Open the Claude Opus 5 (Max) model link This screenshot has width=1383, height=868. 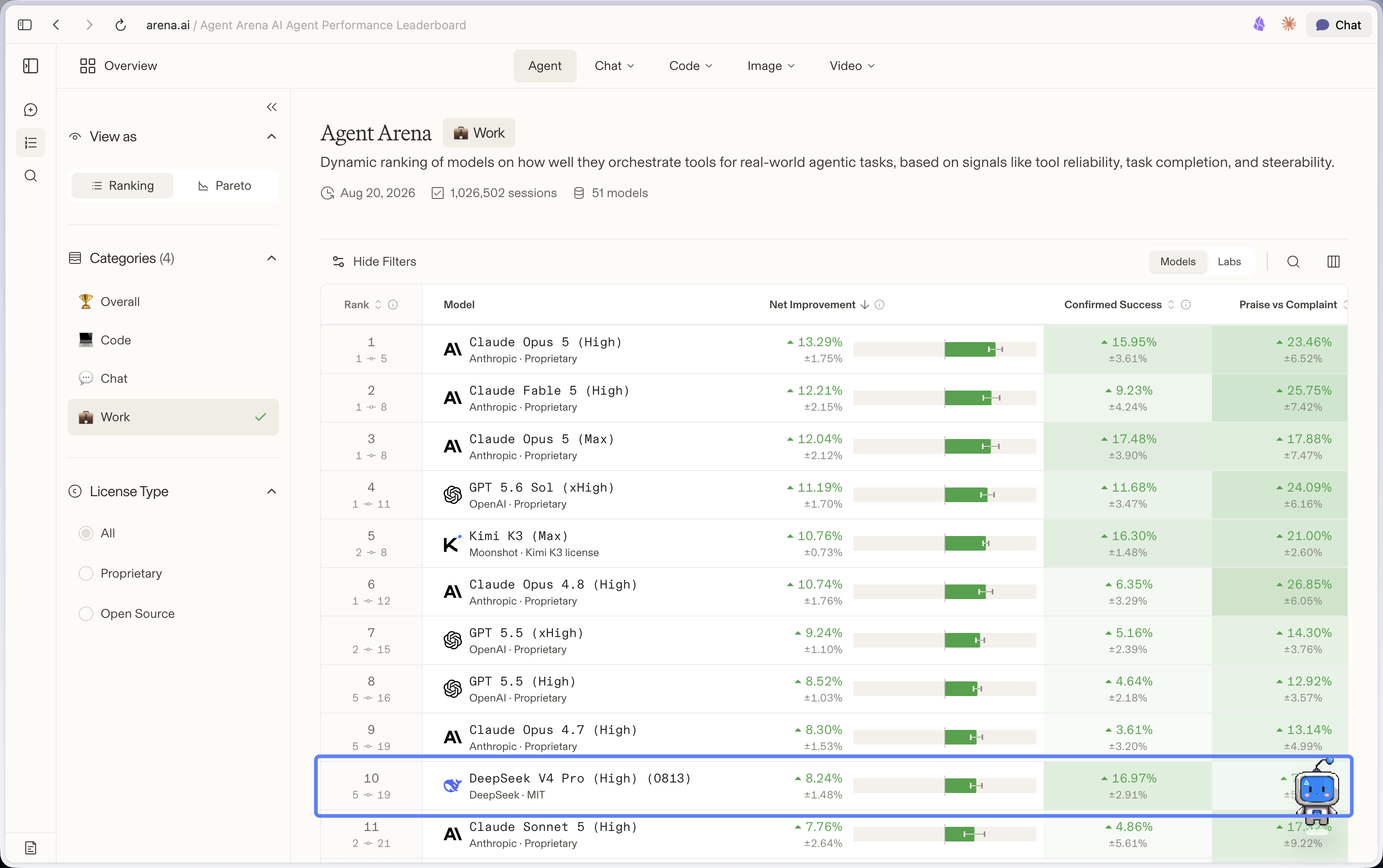point(542,439)
